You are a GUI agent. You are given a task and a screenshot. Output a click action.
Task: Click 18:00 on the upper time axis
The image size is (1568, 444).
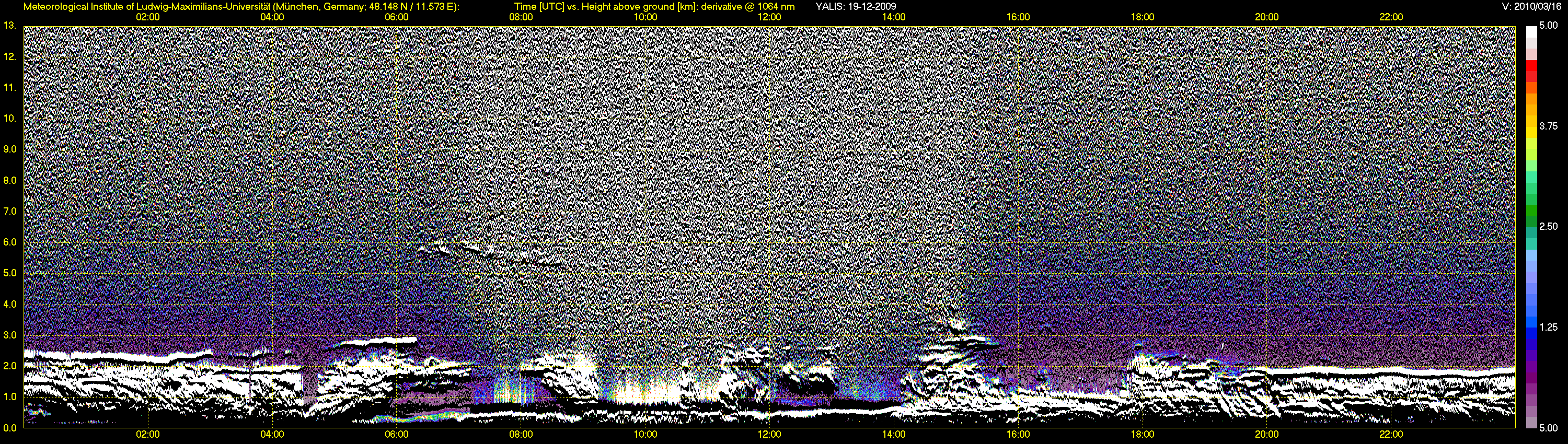[x=1143, y=17]
